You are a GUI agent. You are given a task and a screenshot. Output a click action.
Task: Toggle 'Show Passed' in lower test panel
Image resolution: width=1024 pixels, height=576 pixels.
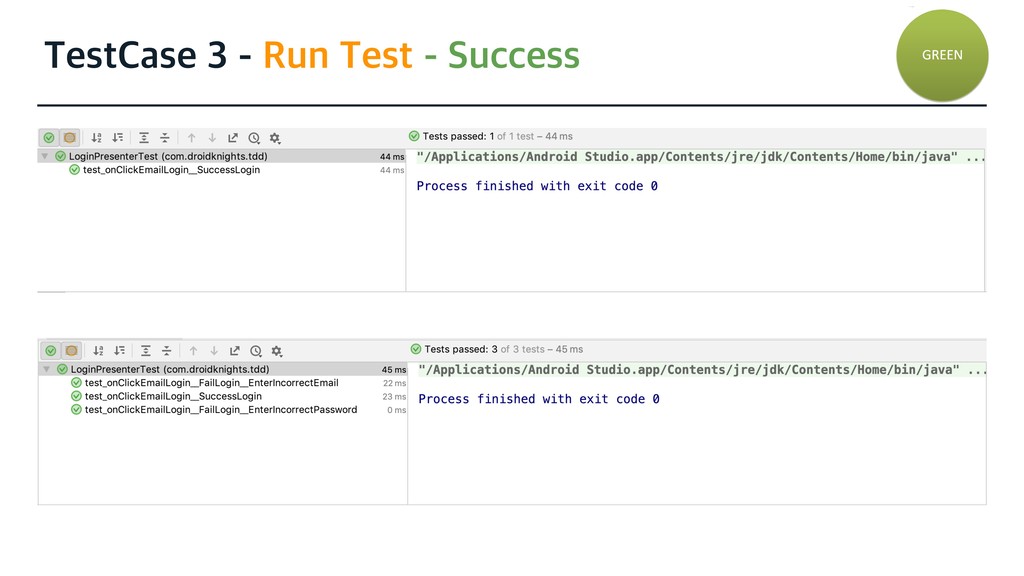pos(51,351)
